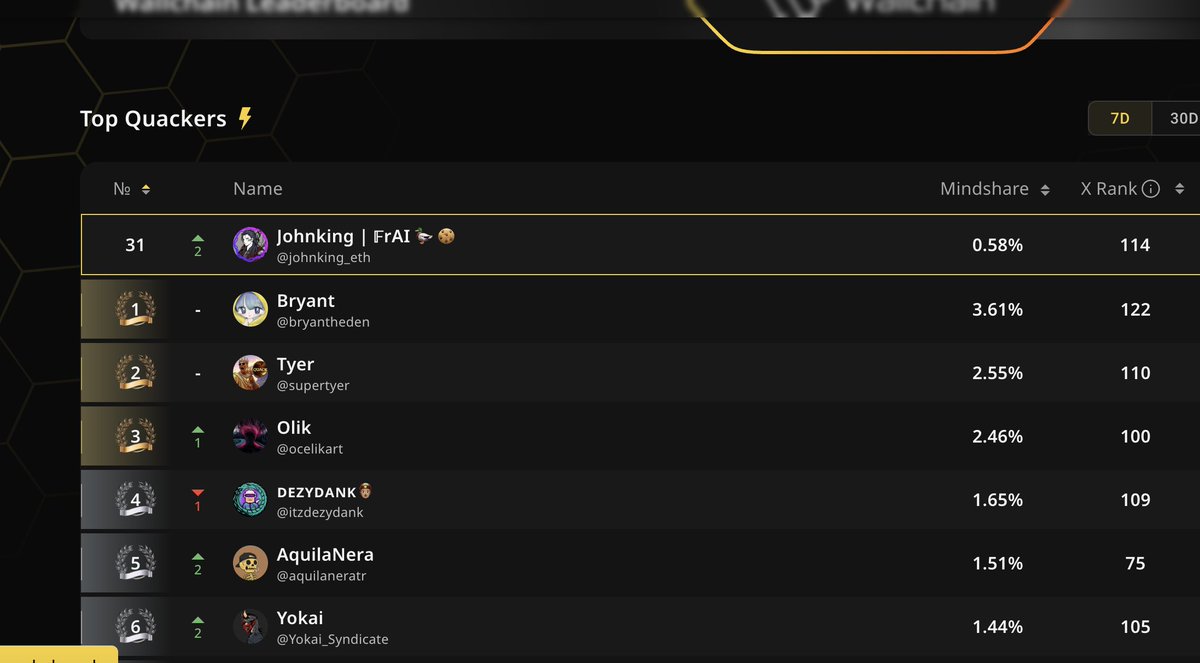This screenshot has width=1200, height=663.
Task: Click the lightning bolt beside Top Quackers
Action: [x=245, y=119]
